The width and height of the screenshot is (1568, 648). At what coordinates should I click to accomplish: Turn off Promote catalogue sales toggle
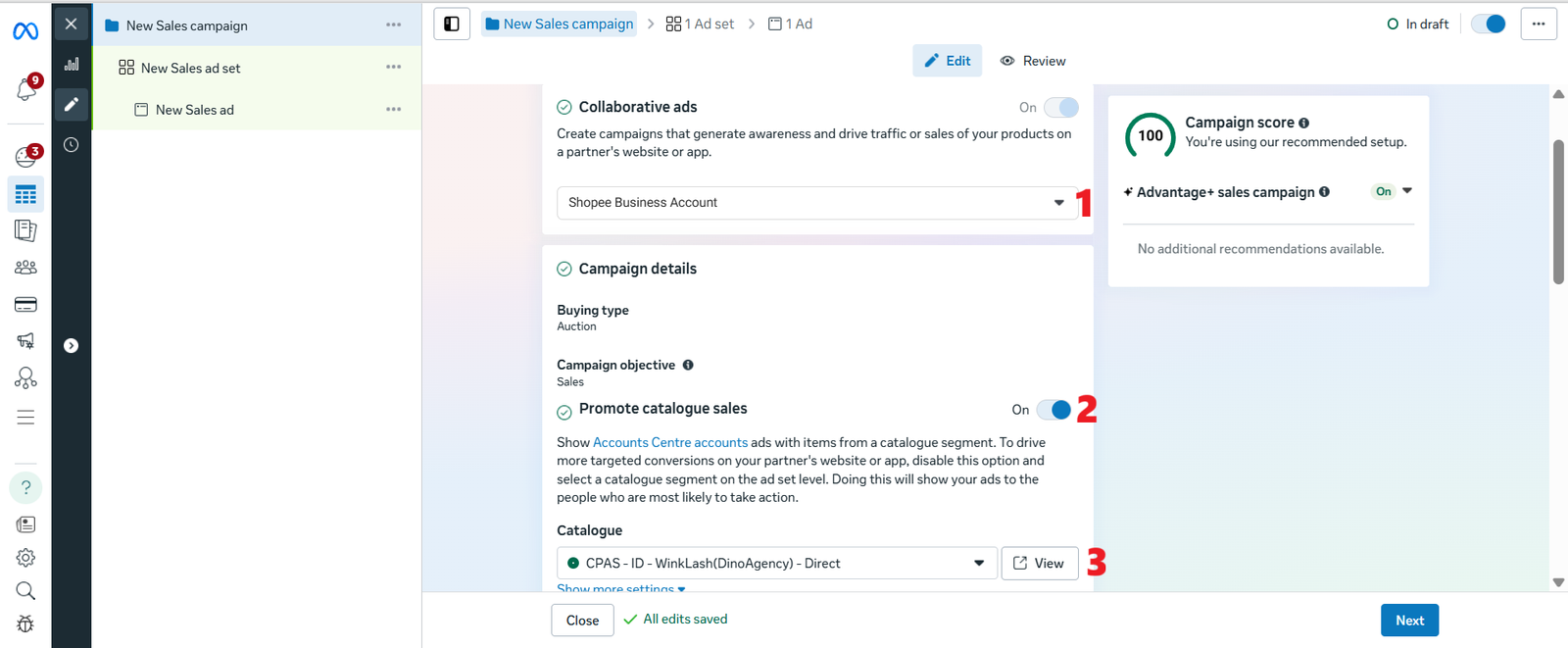(x=1054, y=410)
